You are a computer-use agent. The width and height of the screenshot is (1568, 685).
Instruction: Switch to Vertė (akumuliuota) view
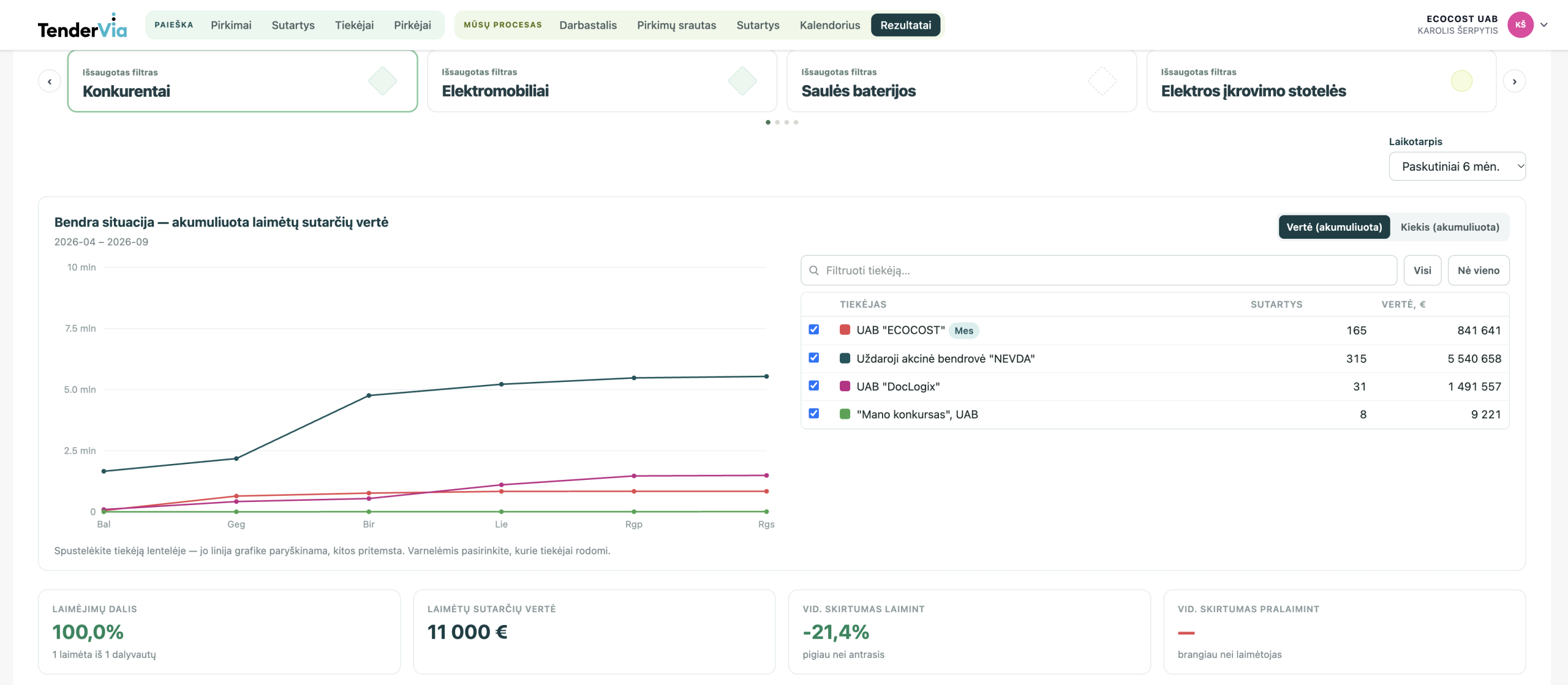pos(1334,227)
